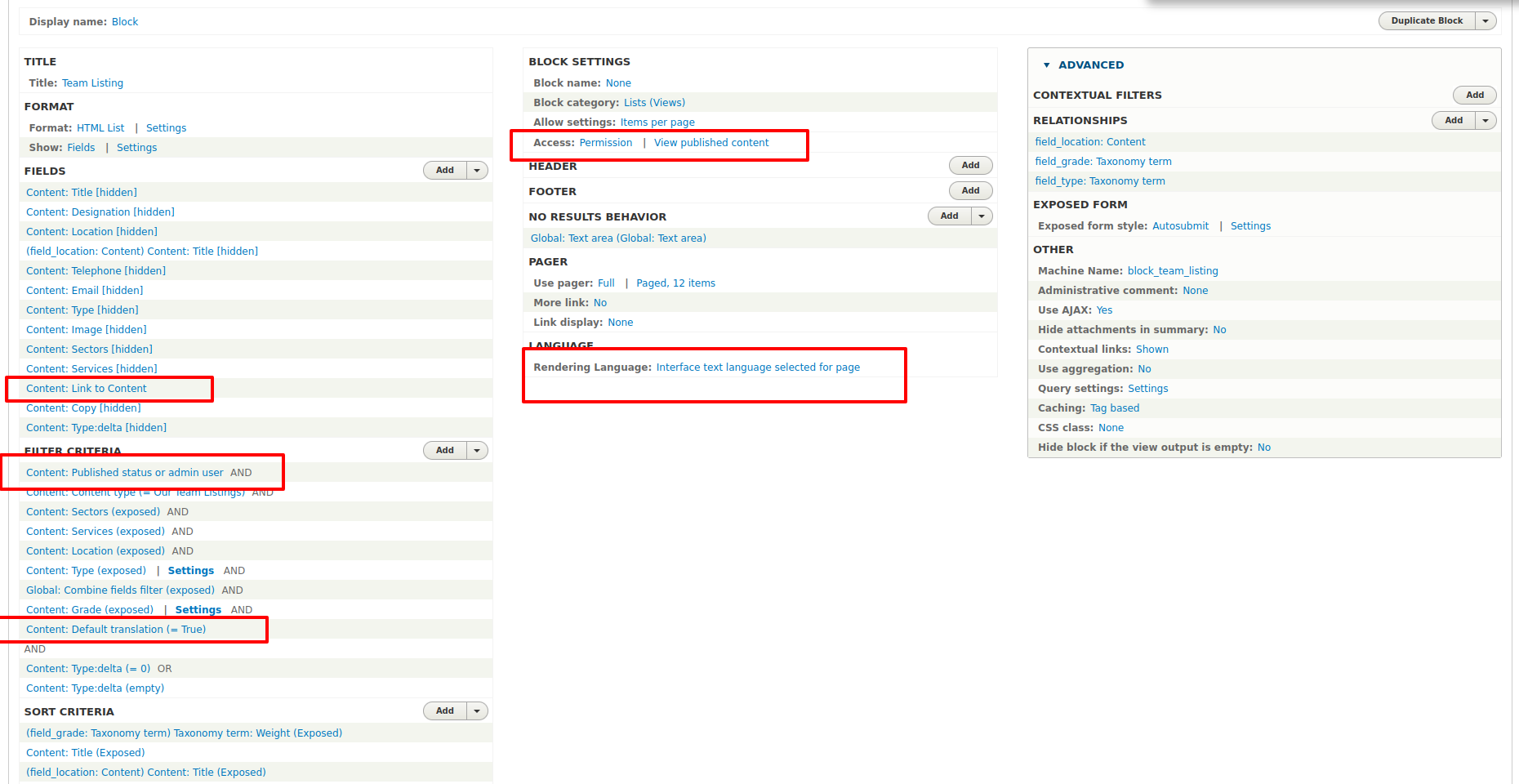Open Query settings under OTHER
The image size is (1519, 784).
(1147, 388)
